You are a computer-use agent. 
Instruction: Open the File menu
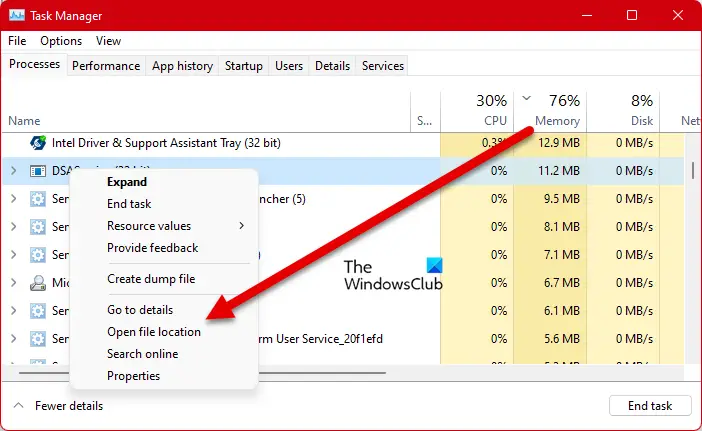(17, 41)
